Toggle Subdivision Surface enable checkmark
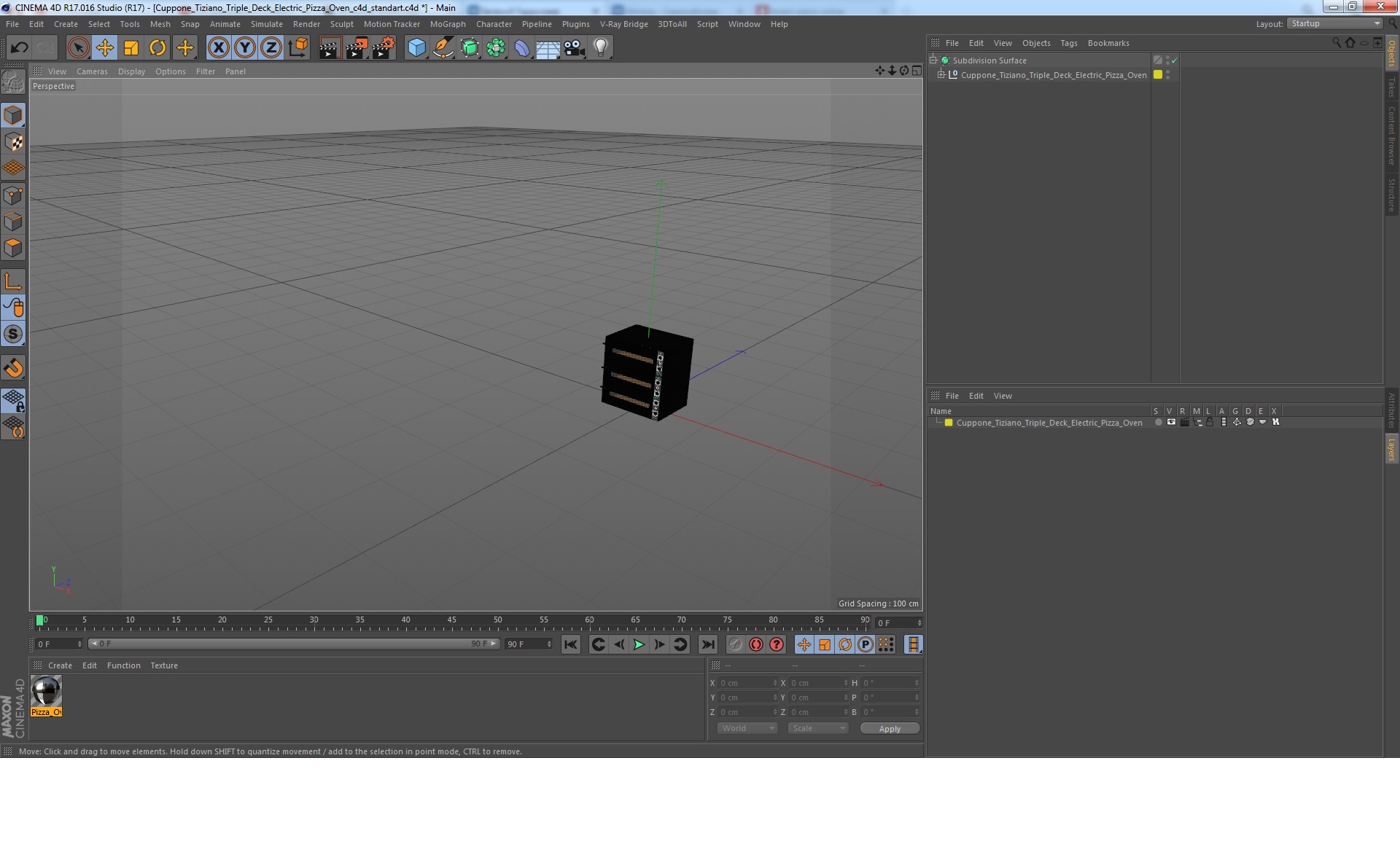The height and width of the screenshot is (844, 1400). pos(1174,60)
